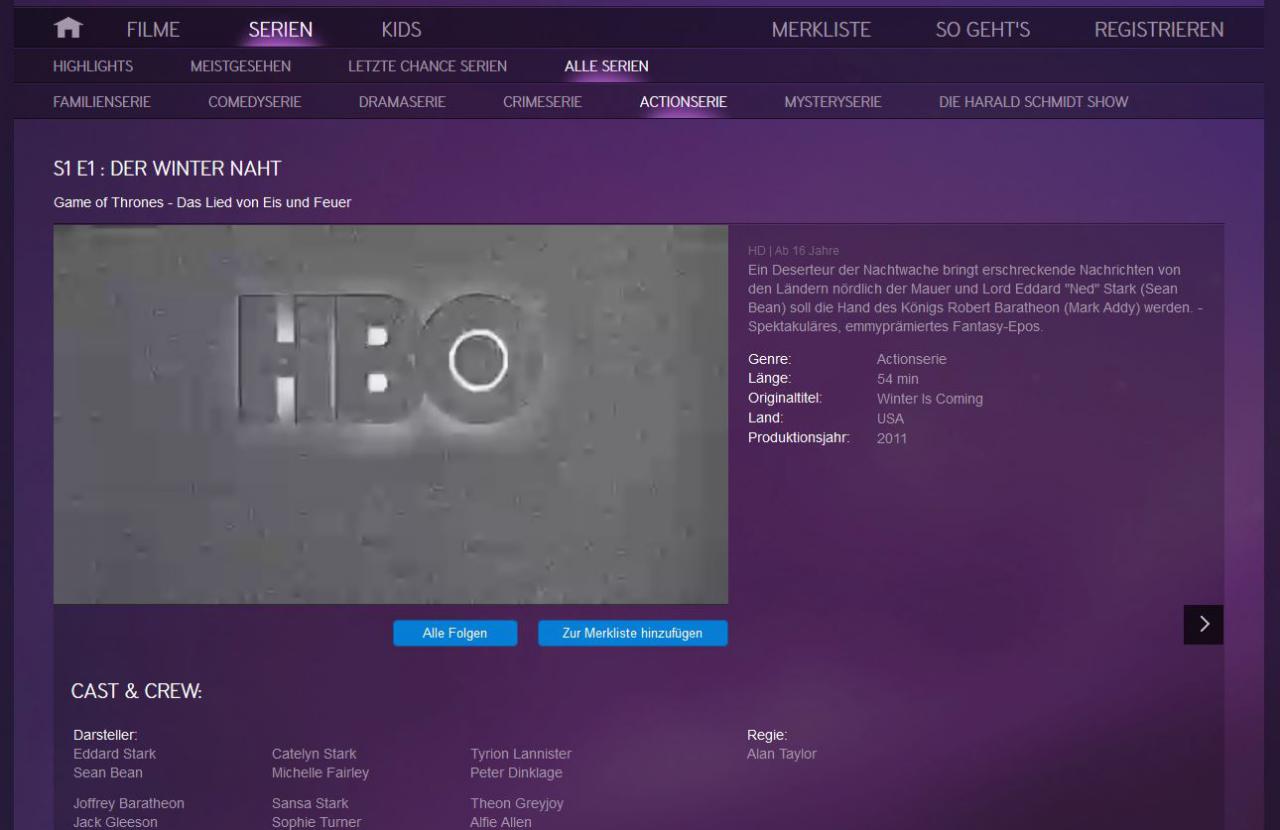
Task: Open LETZTE CHANCE SERIEN tab
Action: (x=427, y=66)
